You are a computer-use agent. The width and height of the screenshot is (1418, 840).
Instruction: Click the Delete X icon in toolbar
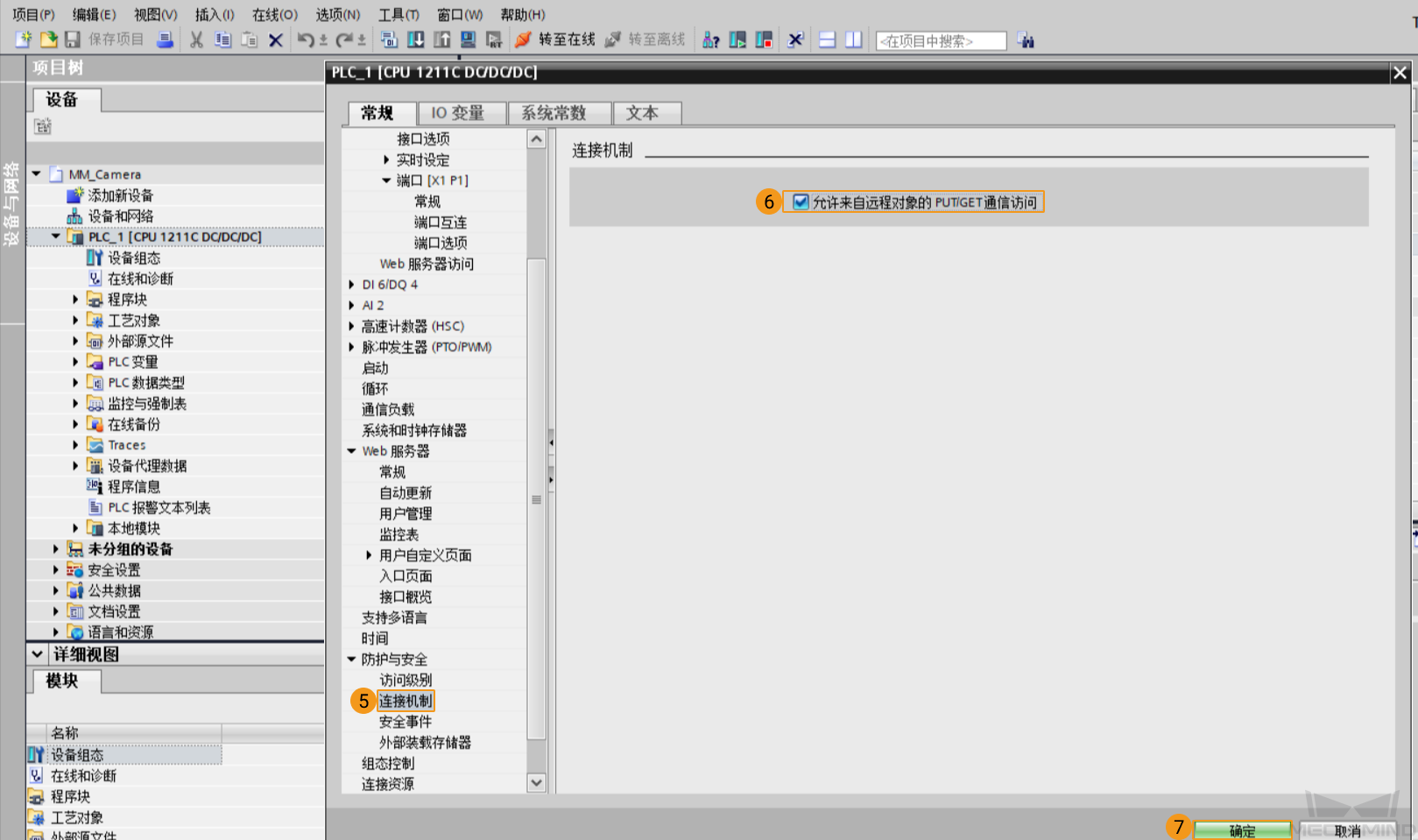[x=275, y=40]
